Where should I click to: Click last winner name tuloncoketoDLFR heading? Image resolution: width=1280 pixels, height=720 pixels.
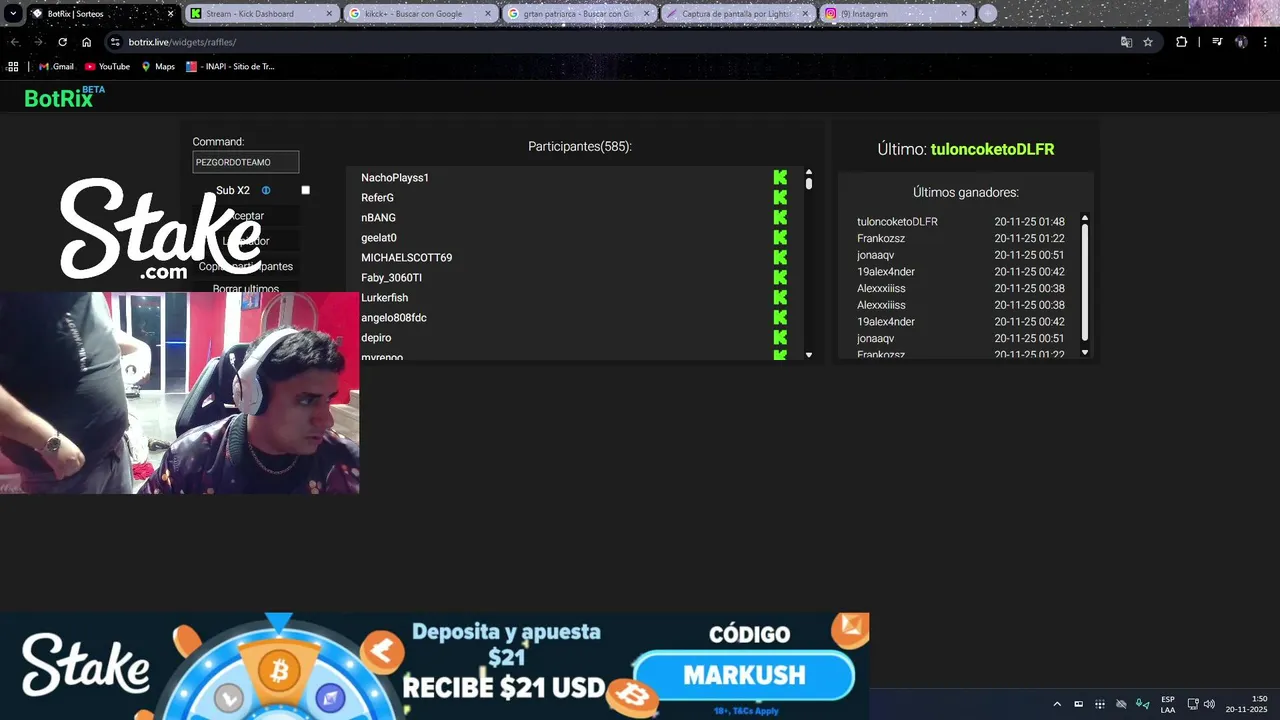tap(992, 149)
